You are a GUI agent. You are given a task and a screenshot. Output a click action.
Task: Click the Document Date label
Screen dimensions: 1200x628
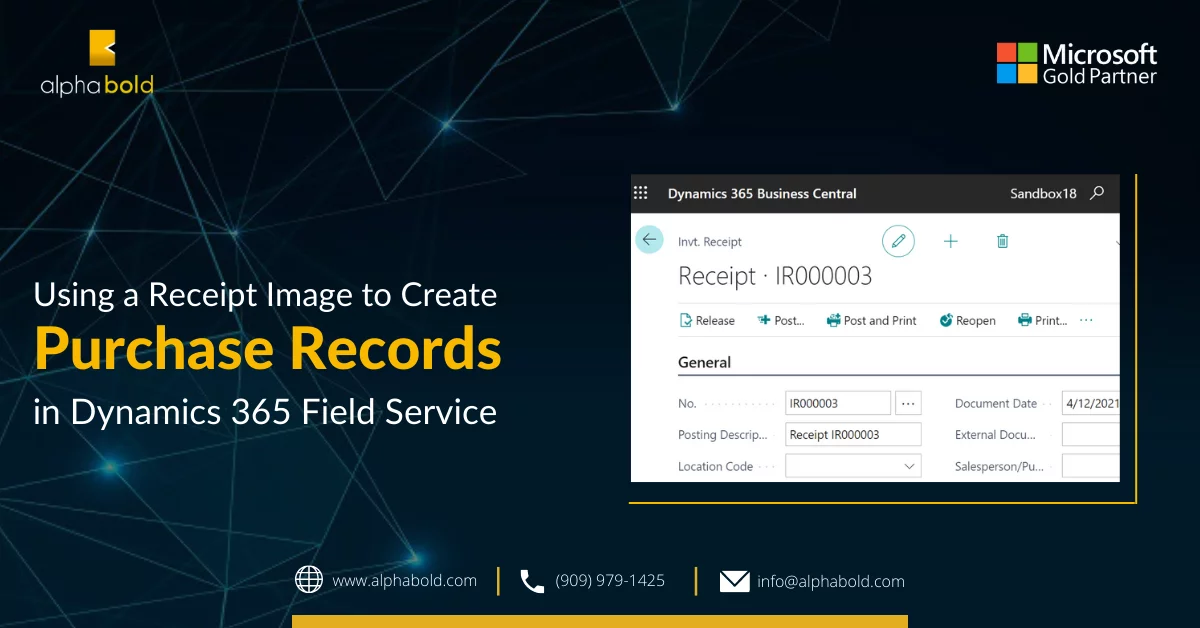996,403
